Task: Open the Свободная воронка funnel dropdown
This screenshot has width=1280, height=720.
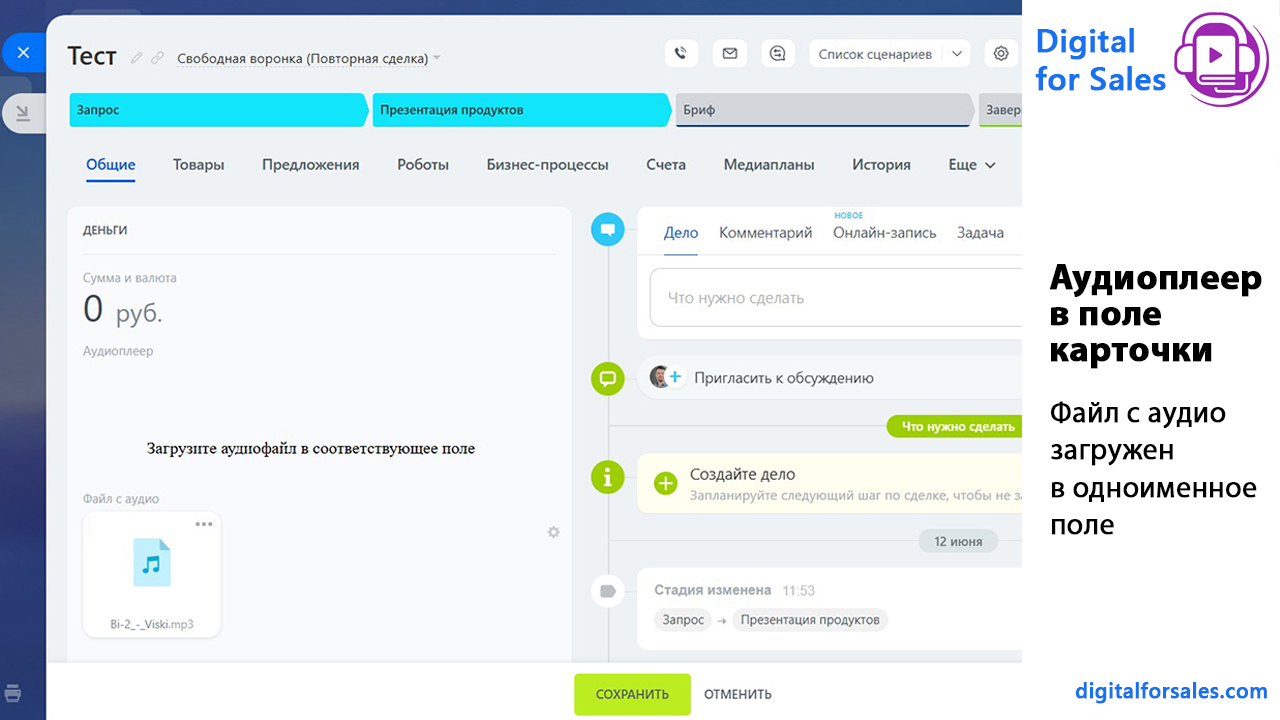Action: pyautogui.click(x=309, y=58)
